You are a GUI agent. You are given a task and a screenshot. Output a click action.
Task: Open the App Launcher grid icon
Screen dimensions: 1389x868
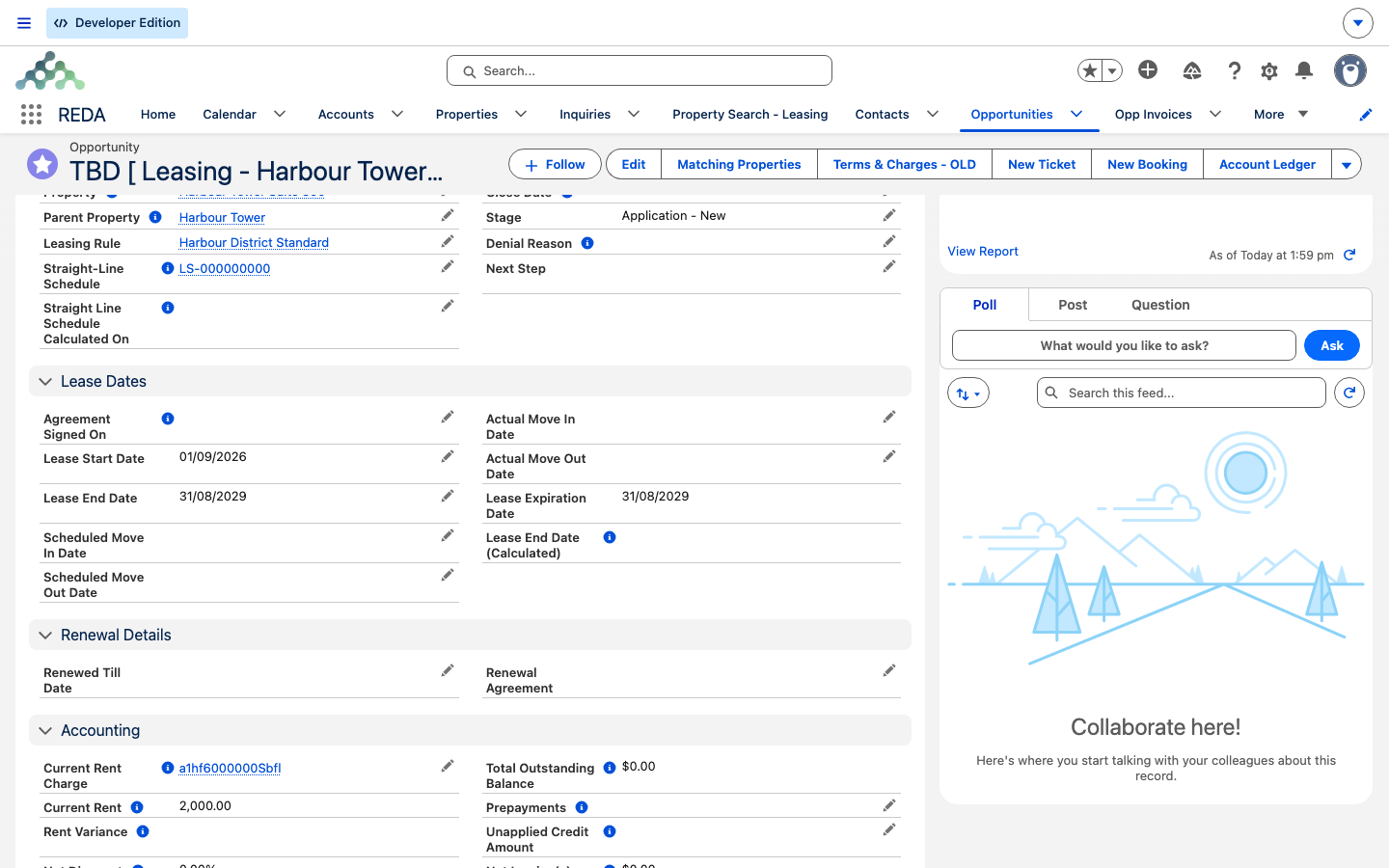(x=31, y=115)
